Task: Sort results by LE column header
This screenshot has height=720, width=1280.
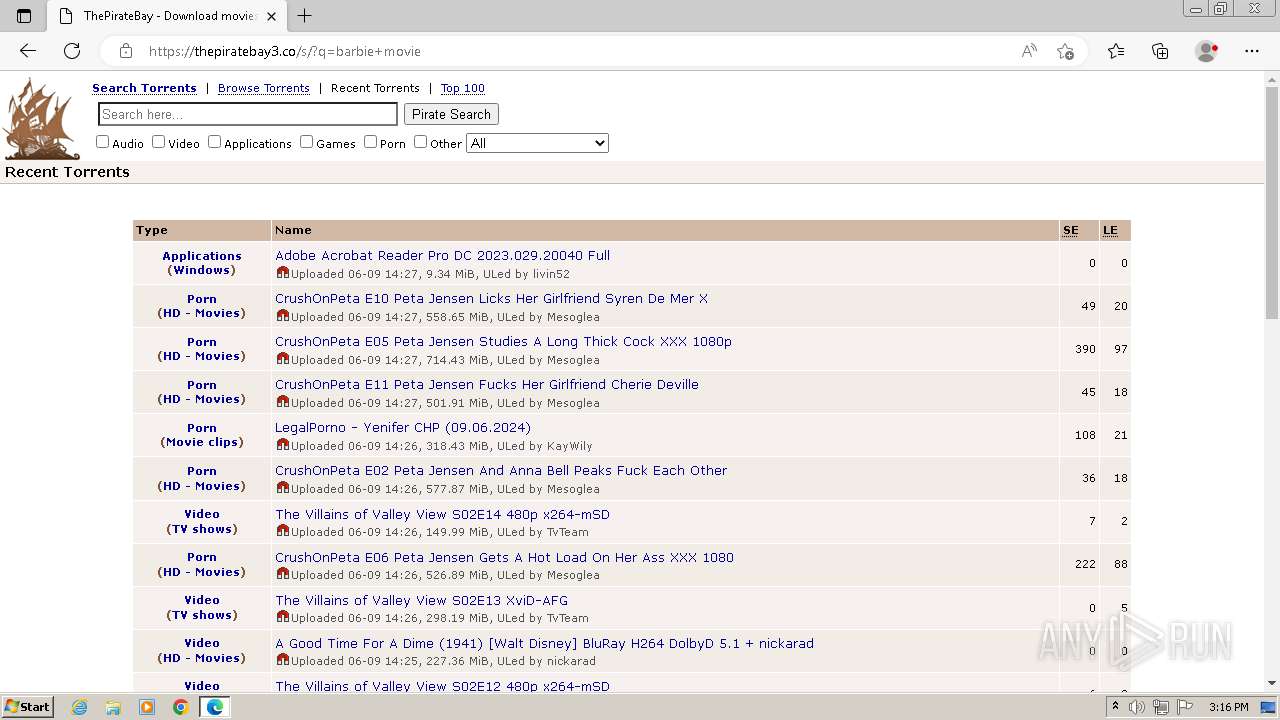Action: (x=1110, y=230)
